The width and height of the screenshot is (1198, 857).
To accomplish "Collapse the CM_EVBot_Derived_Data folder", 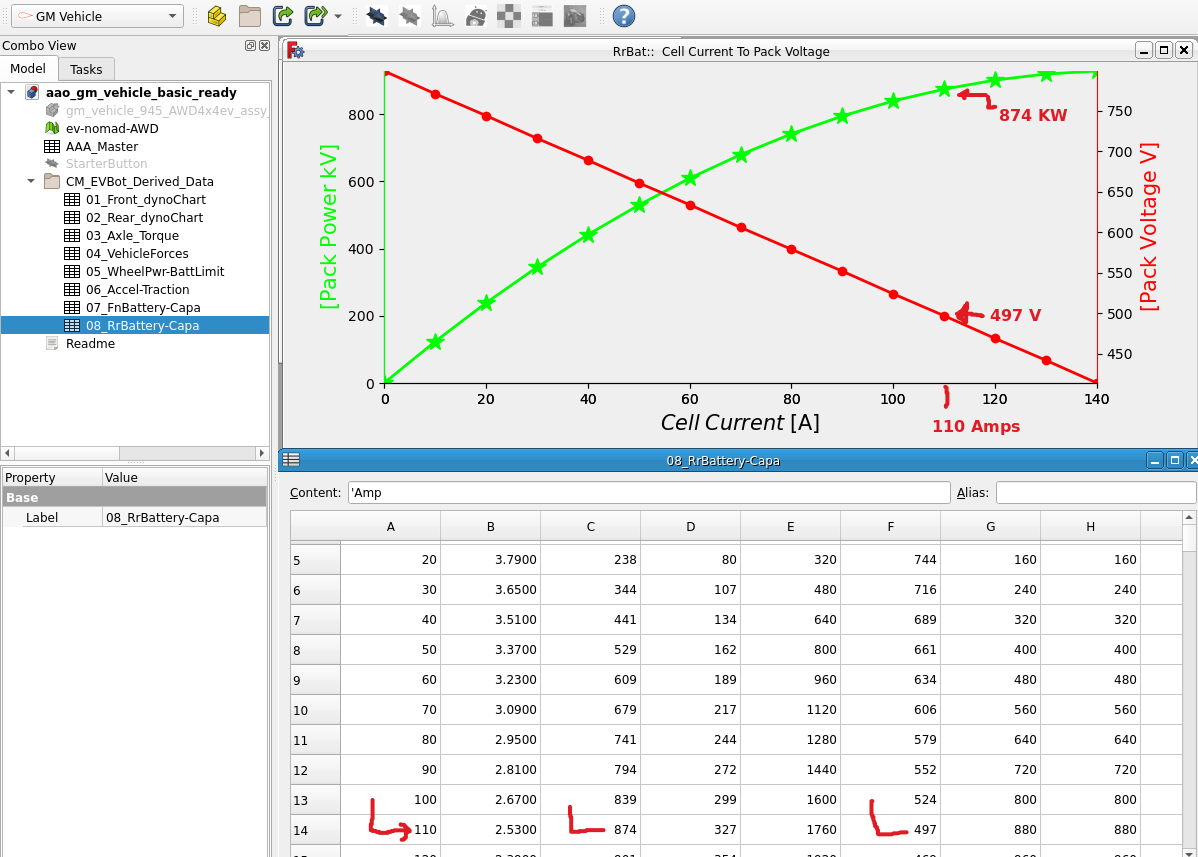I will pyautogui.click(x=31, y=182).
